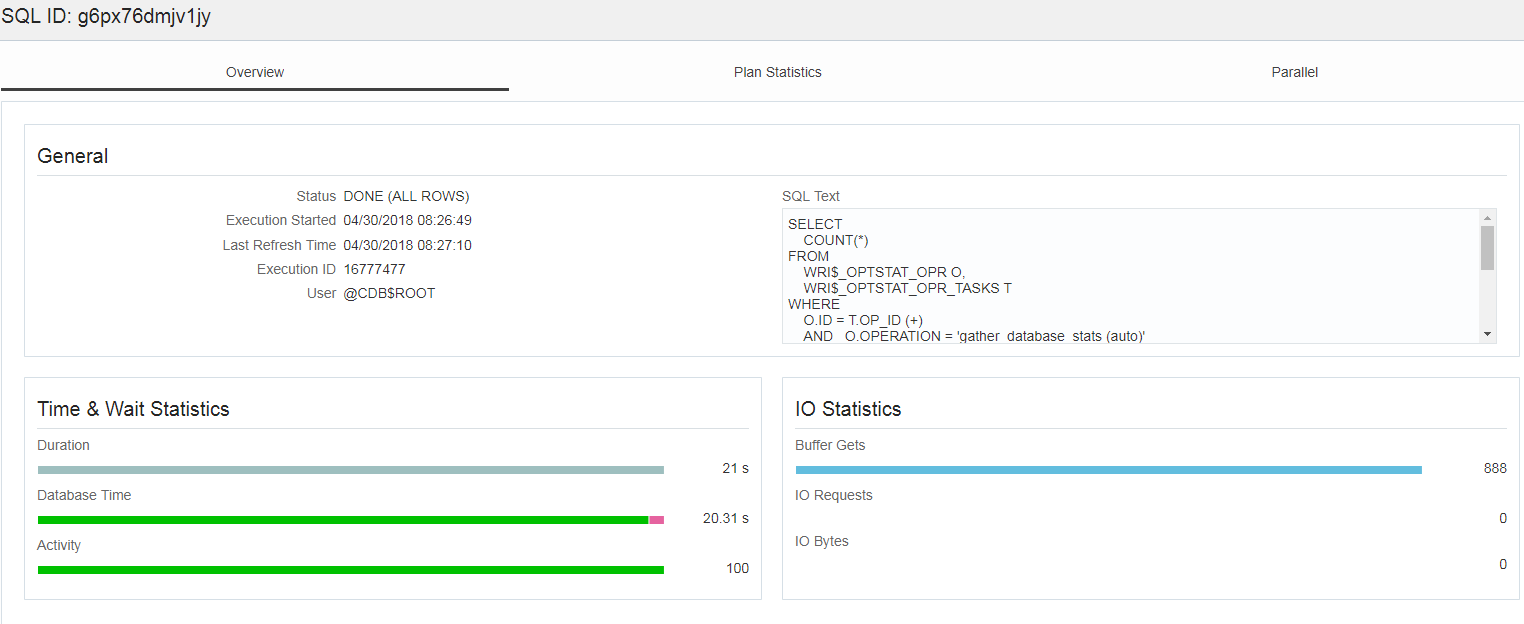The width and height of the screenshot is (1524, 624).
Task: Click the SQL Text label
Action: click(811, 196)
